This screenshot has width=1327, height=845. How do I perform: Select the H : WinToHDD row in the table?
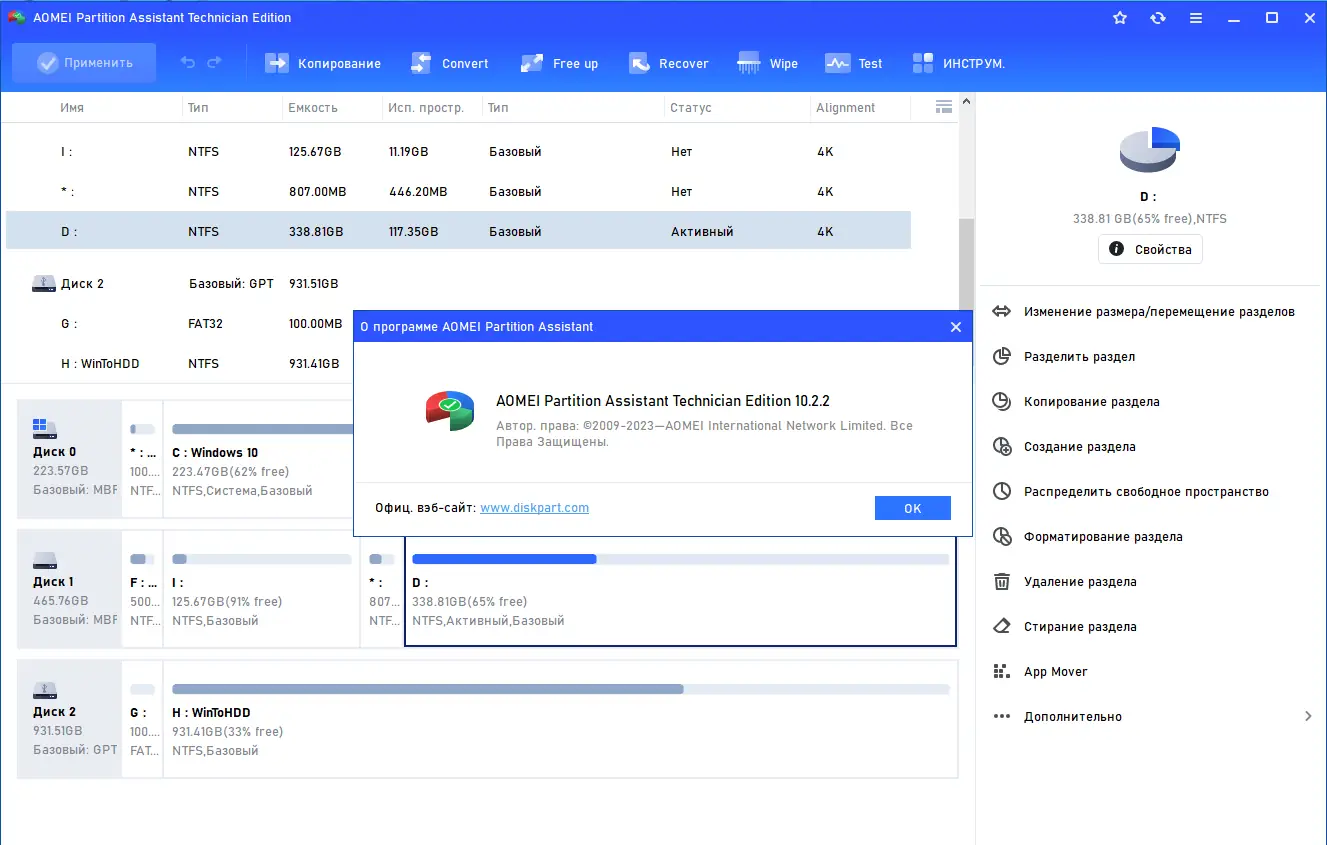pos(180,364)
